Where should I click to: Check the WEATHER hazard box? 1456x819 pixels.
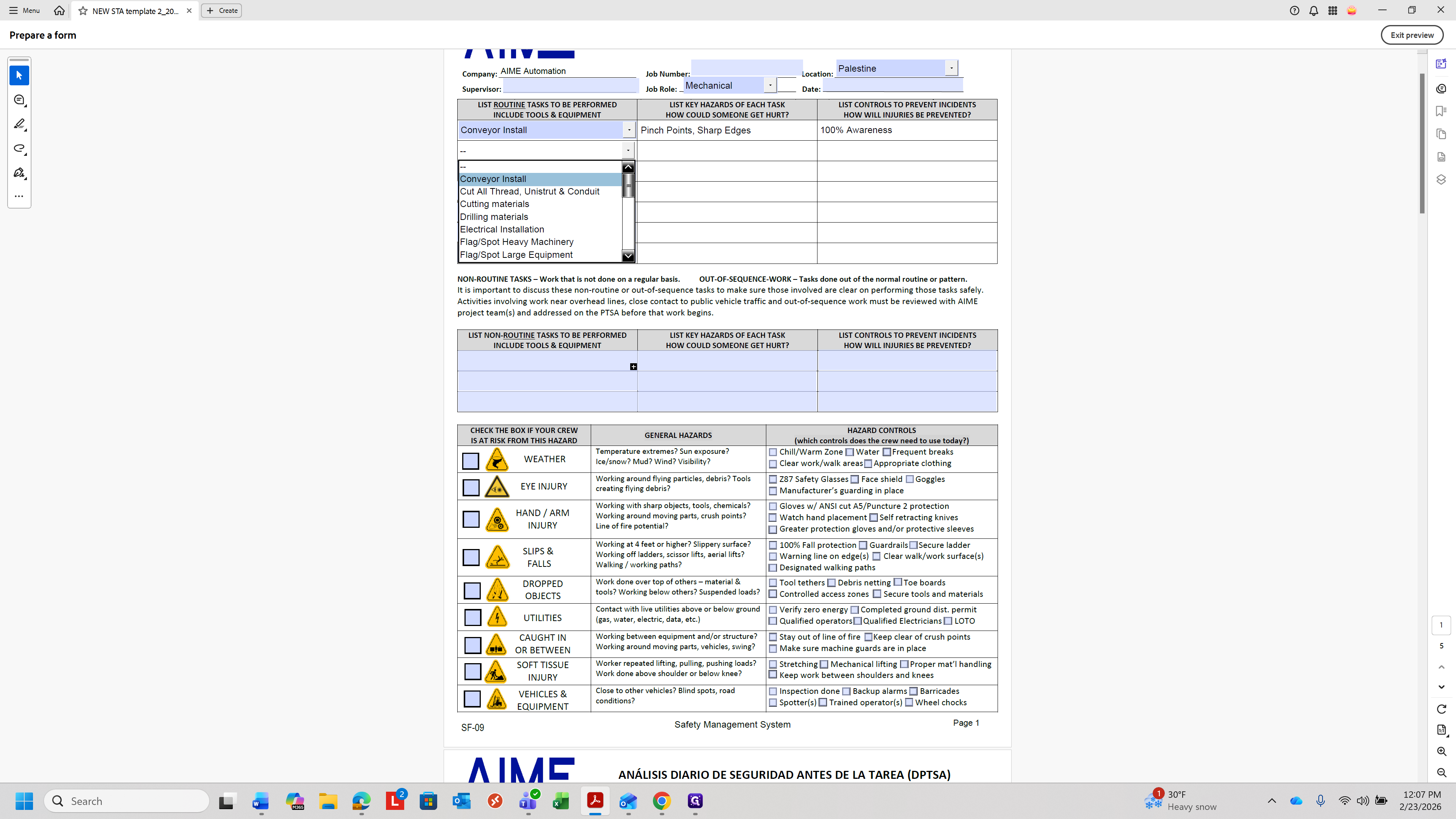[470, 461]
